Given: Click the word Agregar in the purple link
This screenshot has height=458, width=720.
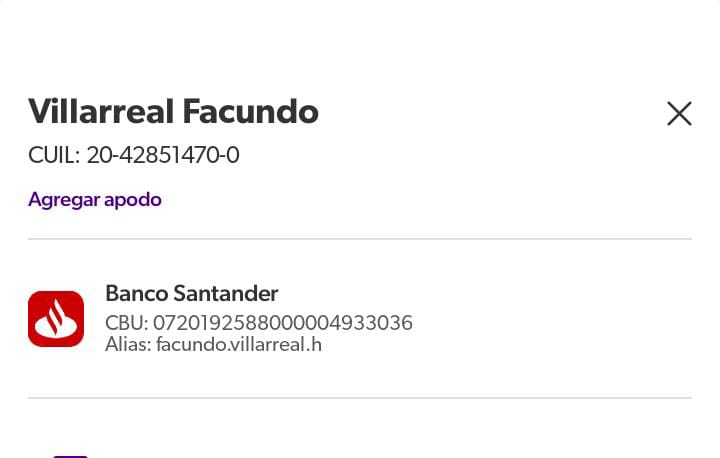Looking at the screenshot, I should 65,199.
